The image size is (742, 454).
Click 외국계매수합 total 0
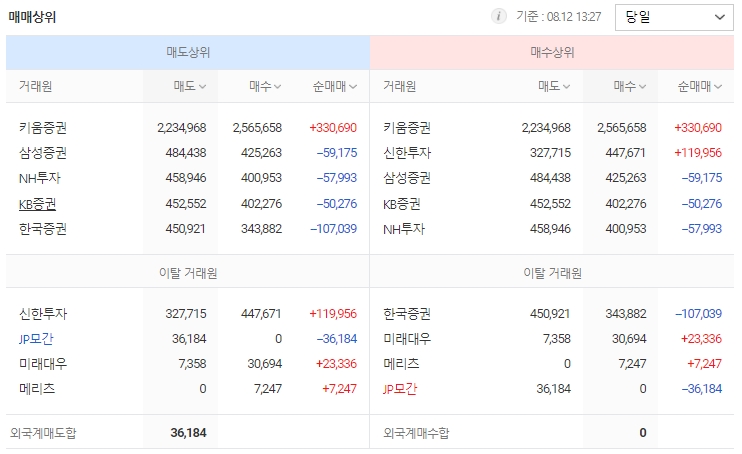coord(643,433)
